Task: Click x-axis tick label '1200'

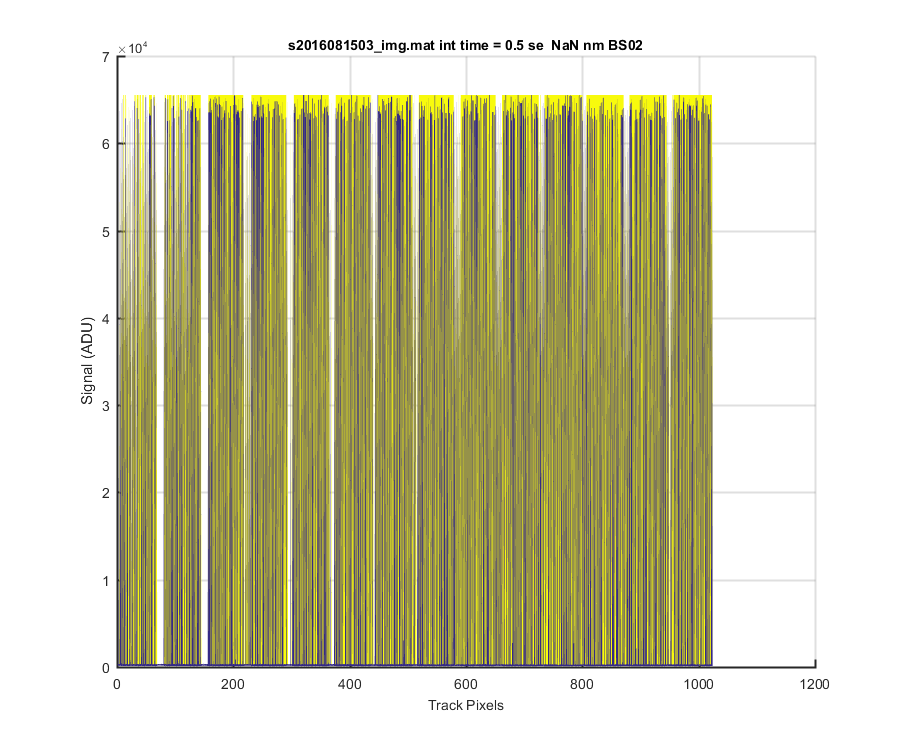Action: coord(814,684)
